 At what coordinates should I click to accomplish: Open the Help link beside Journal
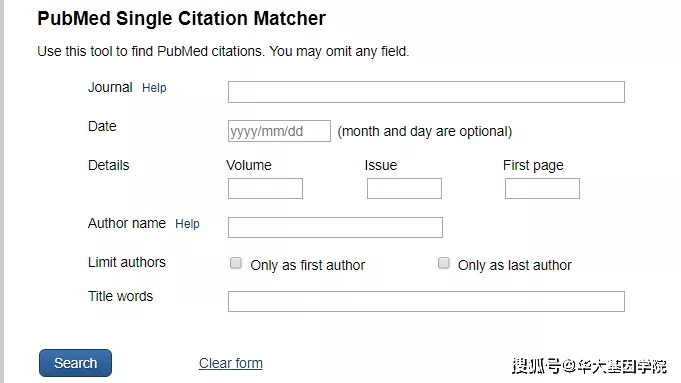154,88
